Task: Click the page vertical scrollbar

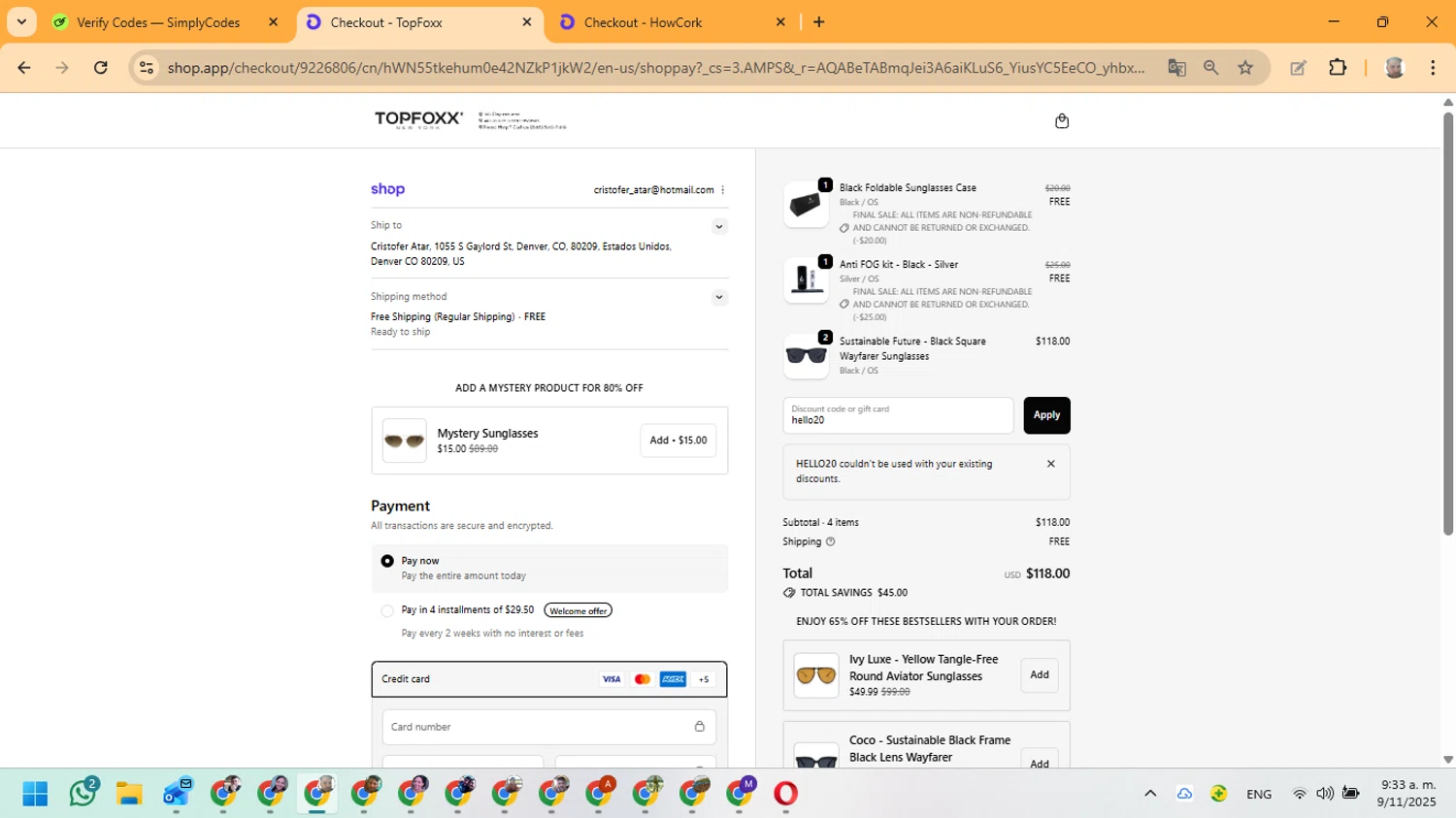Action: [1447, 325]
